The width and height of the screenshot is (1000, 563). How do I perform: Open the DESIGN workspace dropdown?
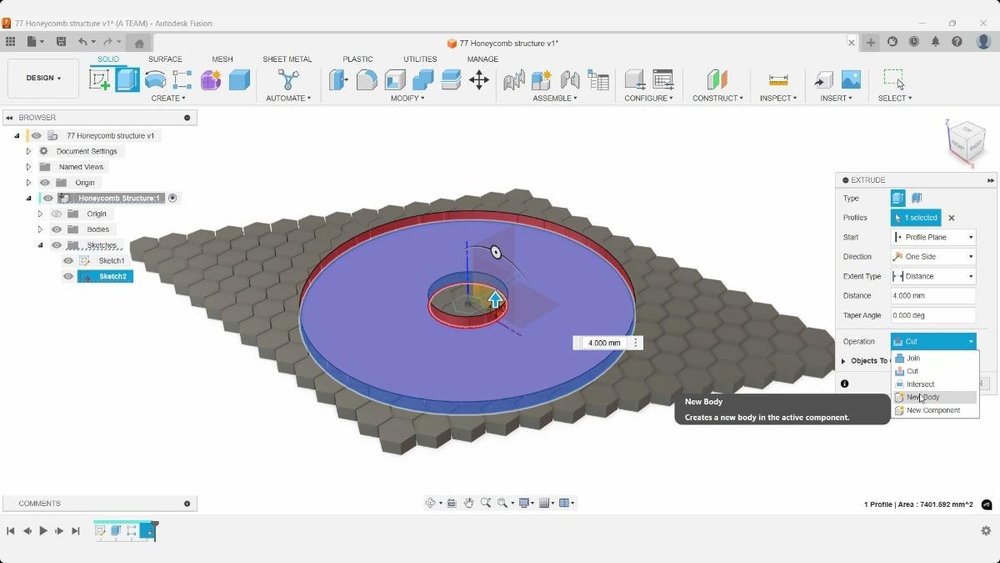[x=43, y=78]
